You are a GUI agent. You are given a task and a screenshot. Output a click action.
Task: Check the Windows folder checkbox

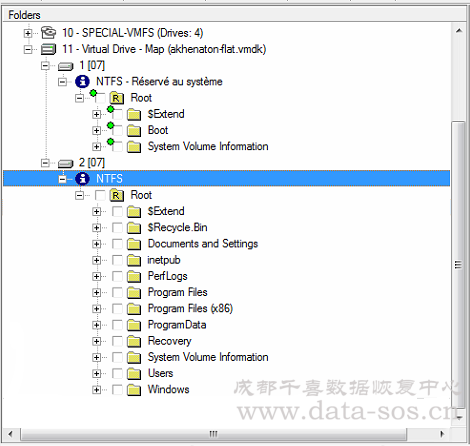coord(117,390)
